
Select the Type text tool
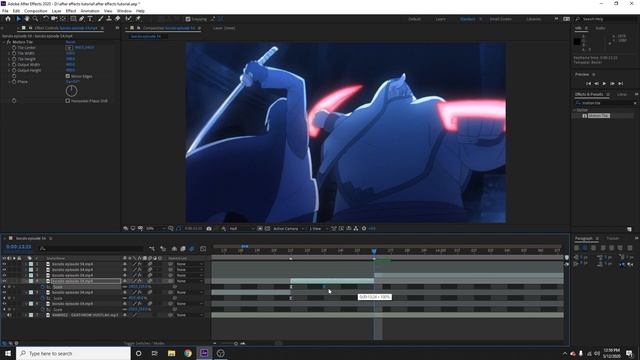coord(90,19)
